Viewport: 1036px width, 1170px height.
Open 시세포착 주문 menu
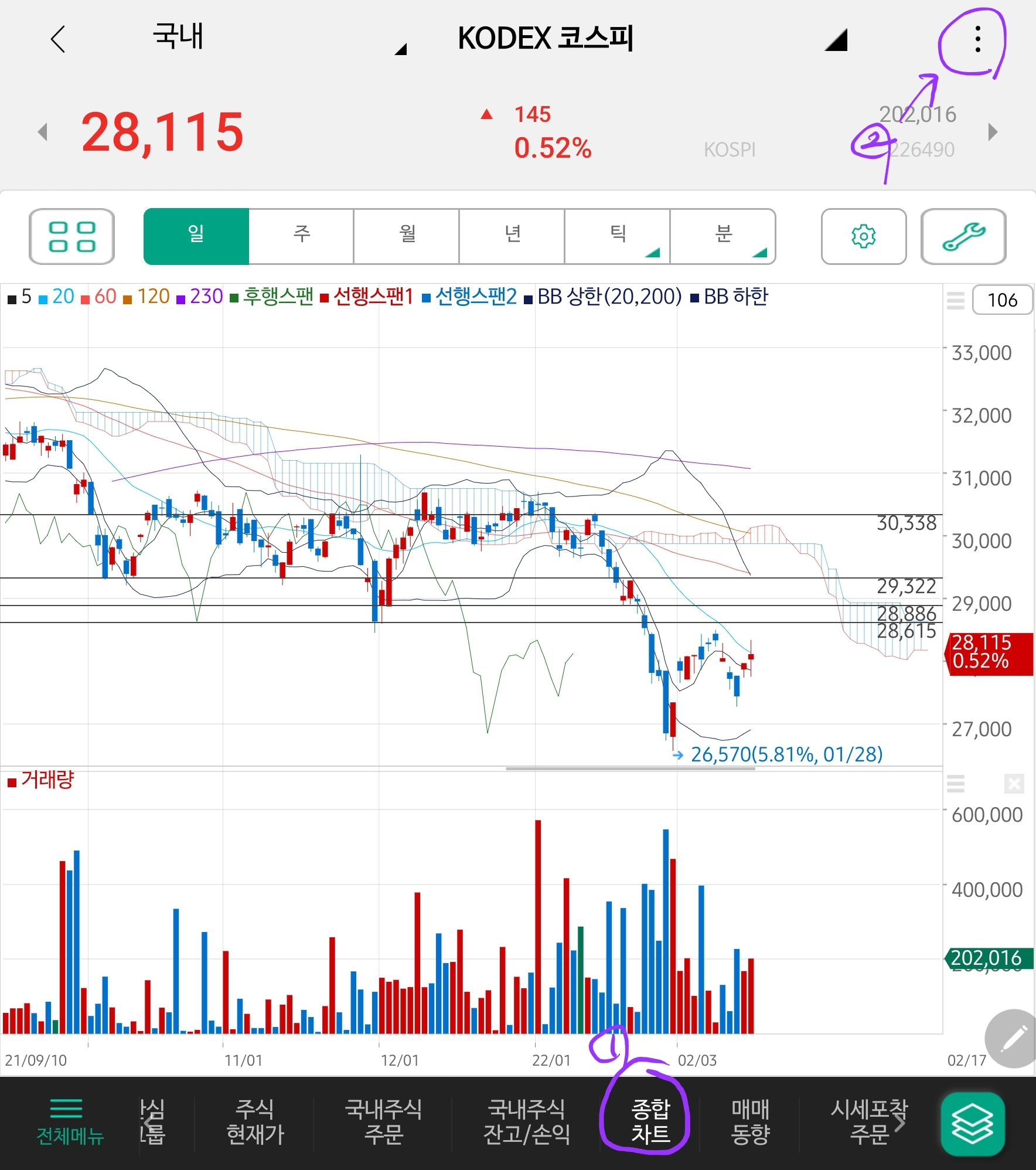(x=870, y=1122)
